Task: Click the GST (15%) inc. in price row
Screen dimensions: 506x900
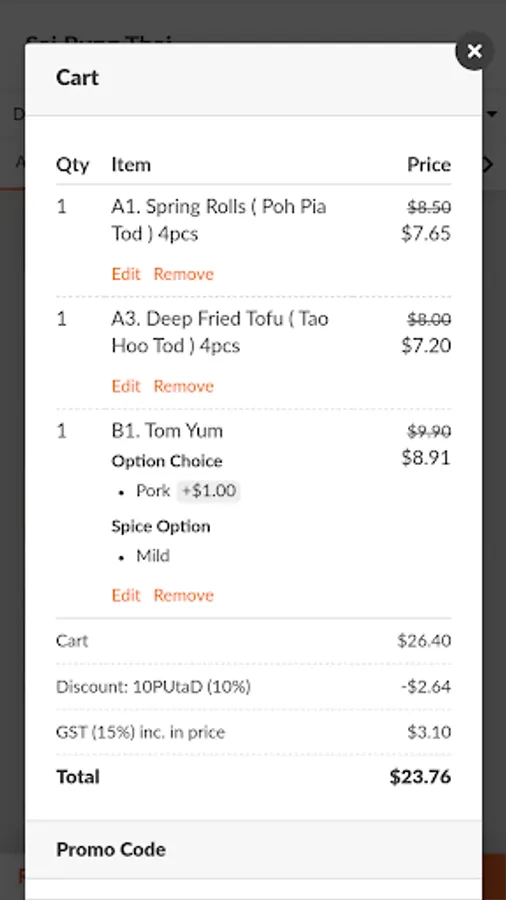Action: point(253,732)
